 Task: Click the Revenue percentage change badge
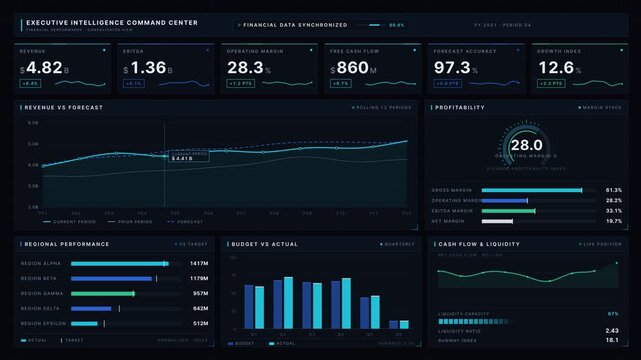(30, 84)
